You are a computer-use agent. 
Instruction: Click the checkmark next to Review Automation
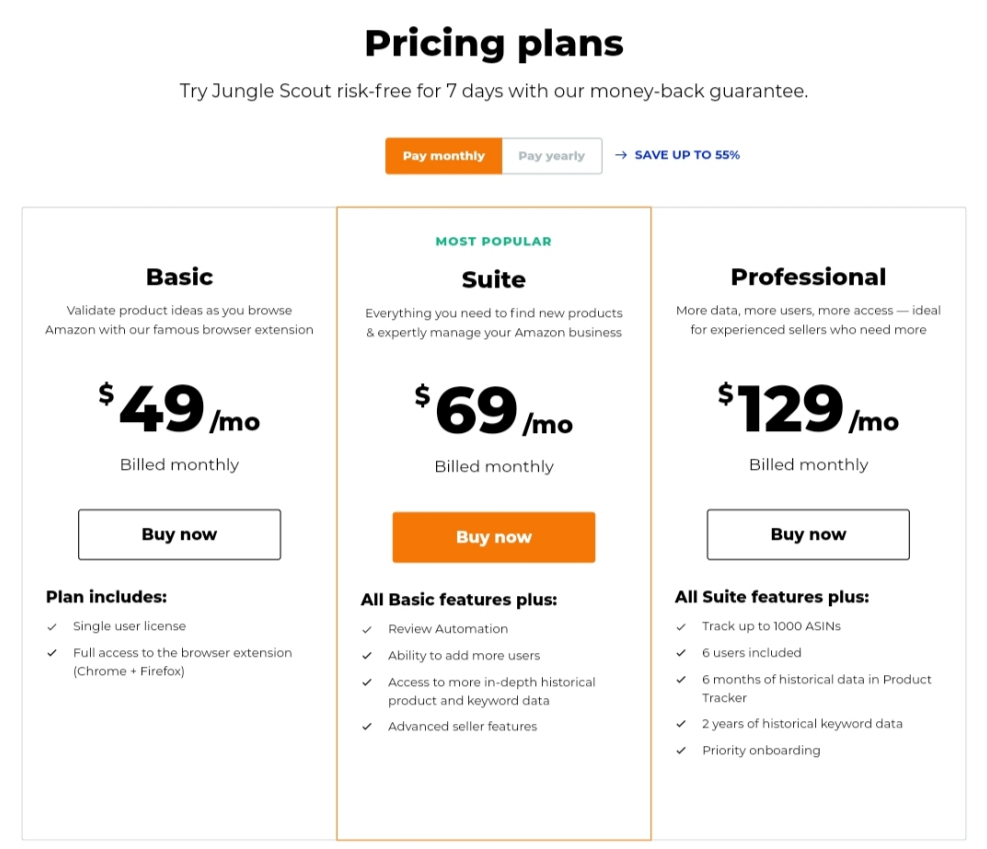coord(366,629)
